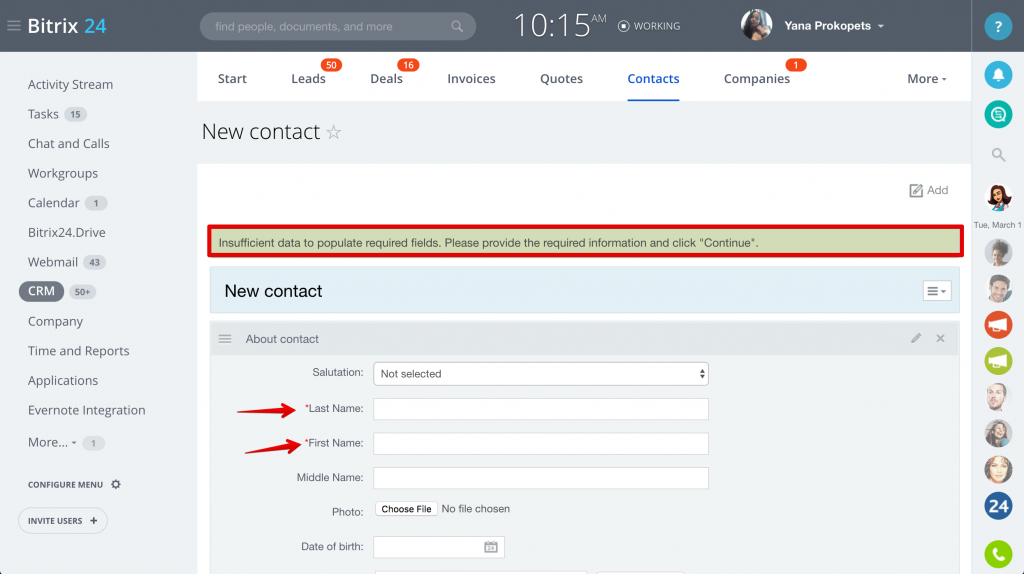Open the cartoon avatar chat in right sidebar
The height and width of the screenshot is (574, 1024).
coord(998,197)
